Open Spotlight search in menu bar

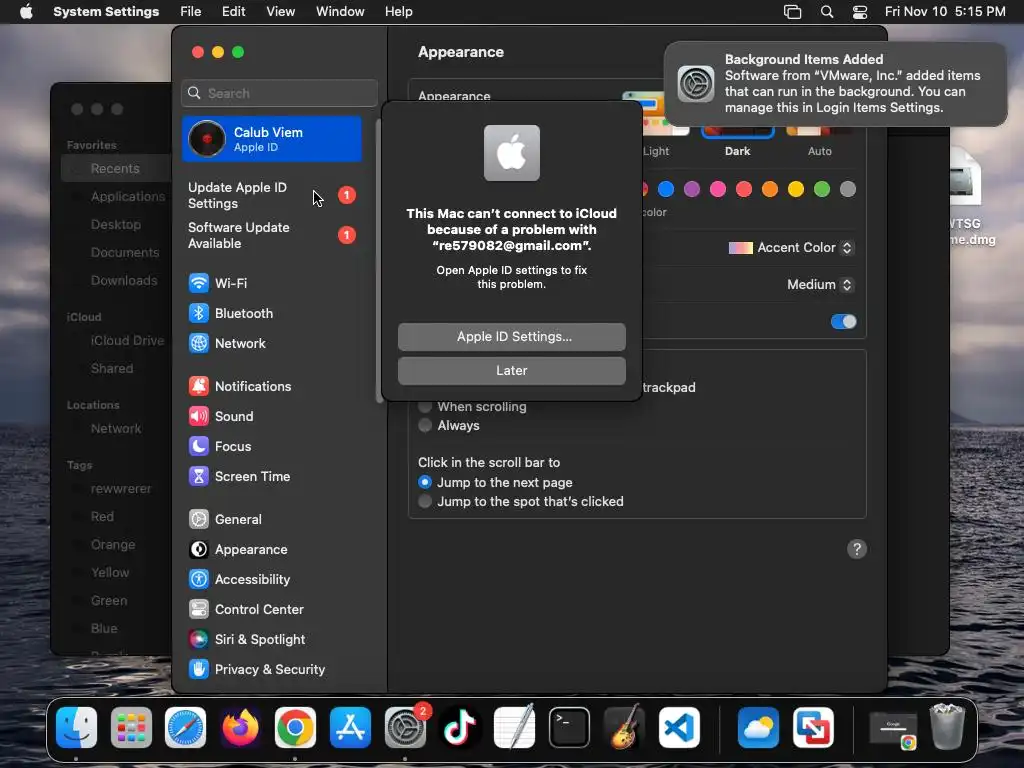tap(827, 12)
